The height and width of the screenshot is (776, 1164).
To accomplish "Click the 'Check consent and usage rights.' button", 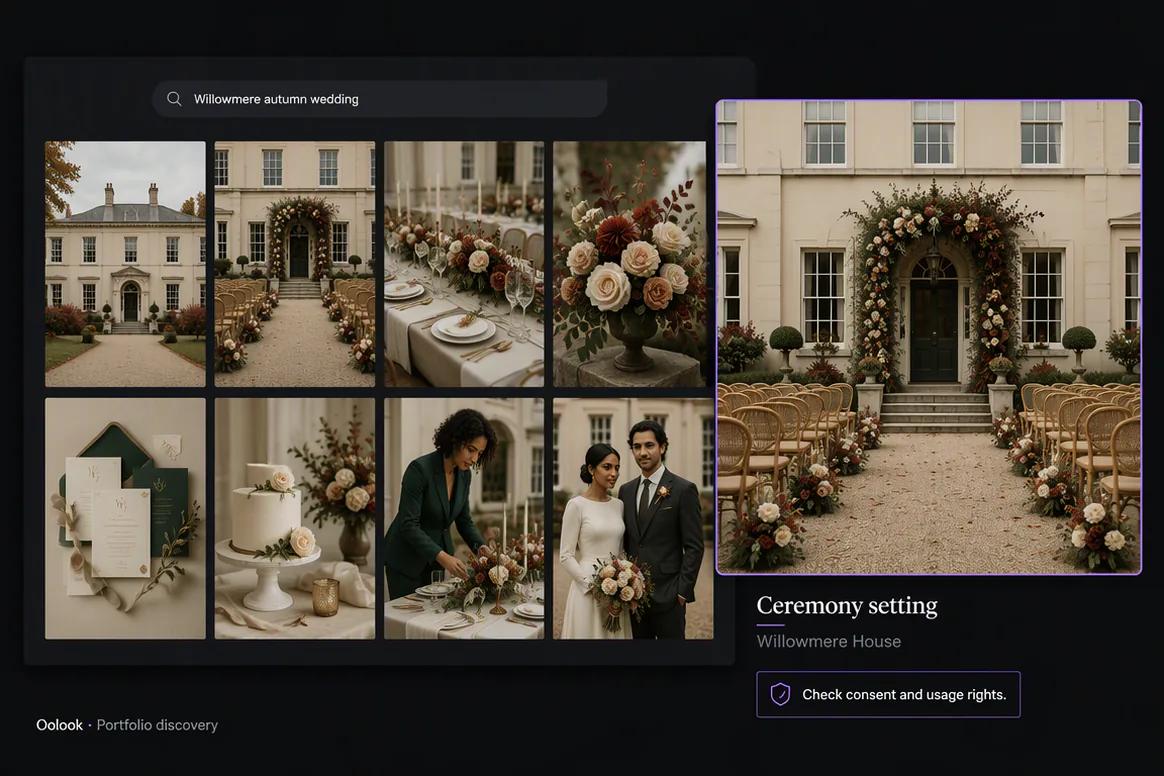I will coord(888,694).
